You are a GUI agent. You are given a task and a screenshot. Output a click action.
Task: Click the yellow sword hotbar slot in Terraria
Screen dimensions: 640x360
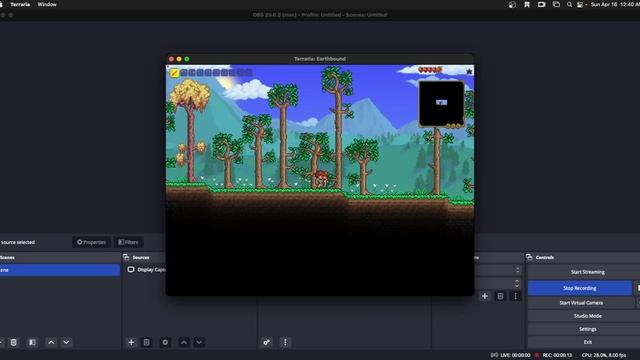coord(174,73)
